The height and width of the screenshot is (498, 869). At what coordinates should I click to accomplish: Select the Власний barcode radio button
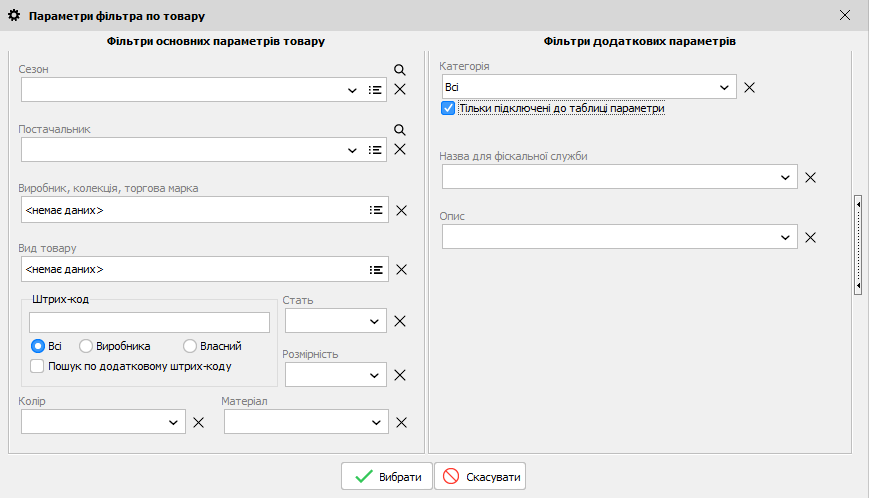[x=191, y=346]
